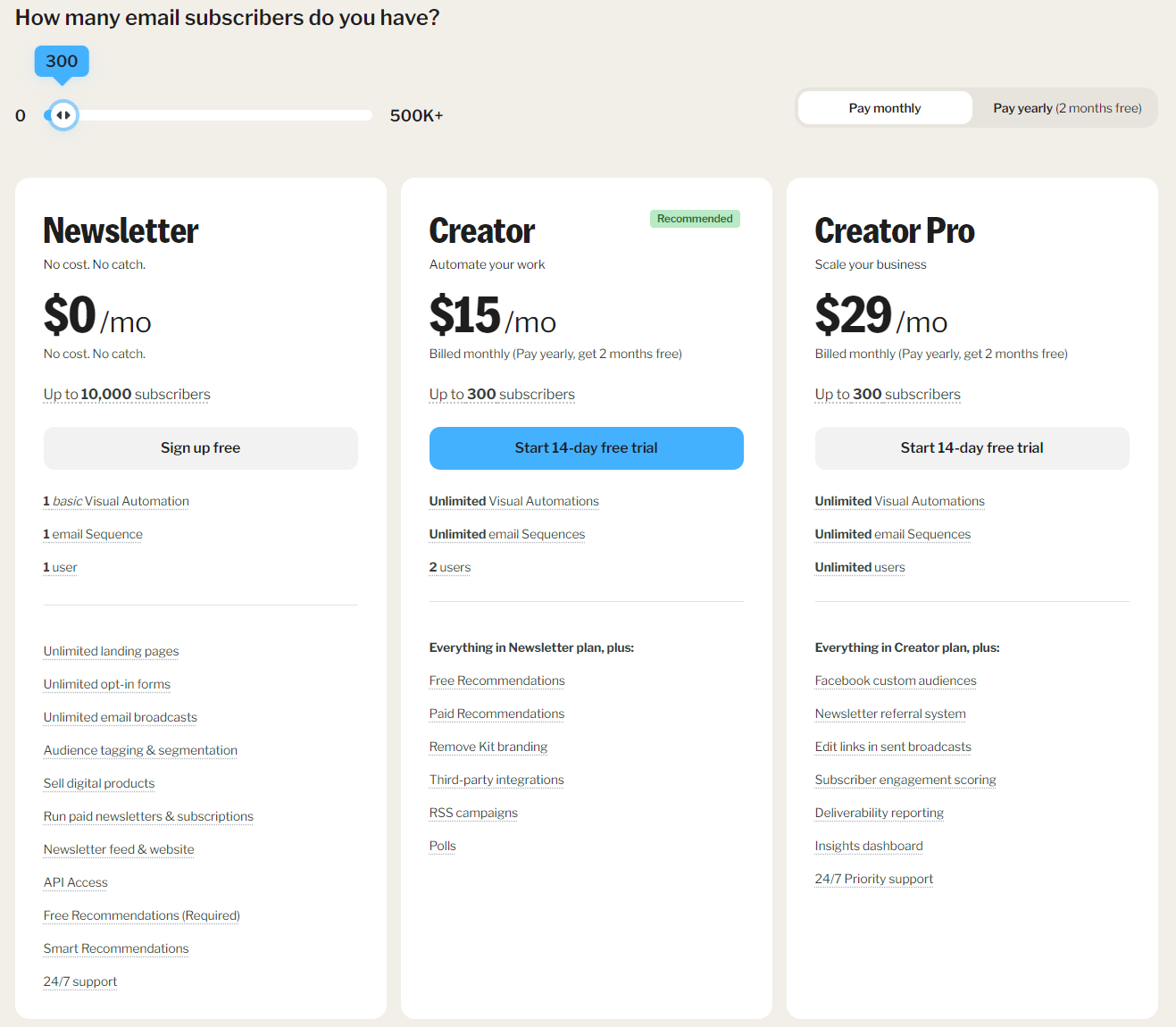Viewport: 1176px width, 1027px height.
Task: Open the RSS campaigns feature link
Action: (473, 813)
